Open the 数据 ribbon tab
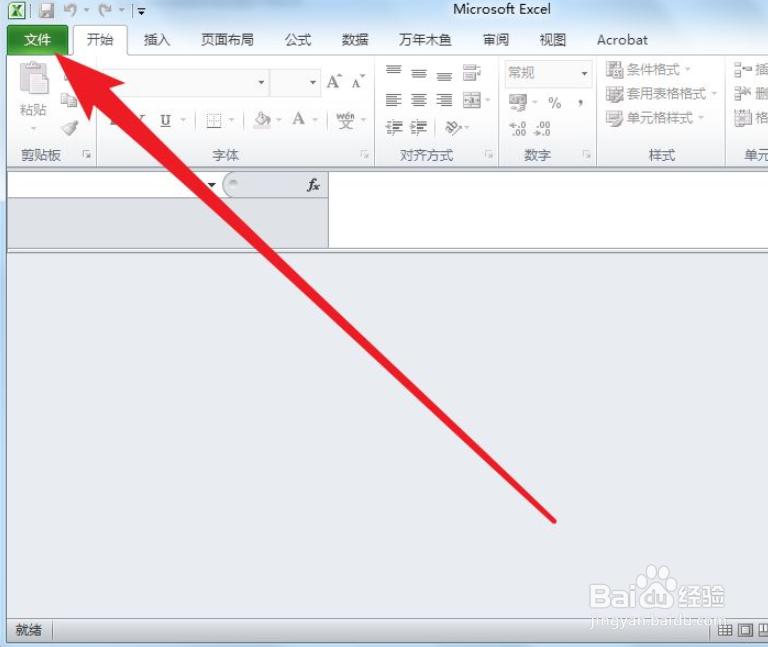 (355, 40)
